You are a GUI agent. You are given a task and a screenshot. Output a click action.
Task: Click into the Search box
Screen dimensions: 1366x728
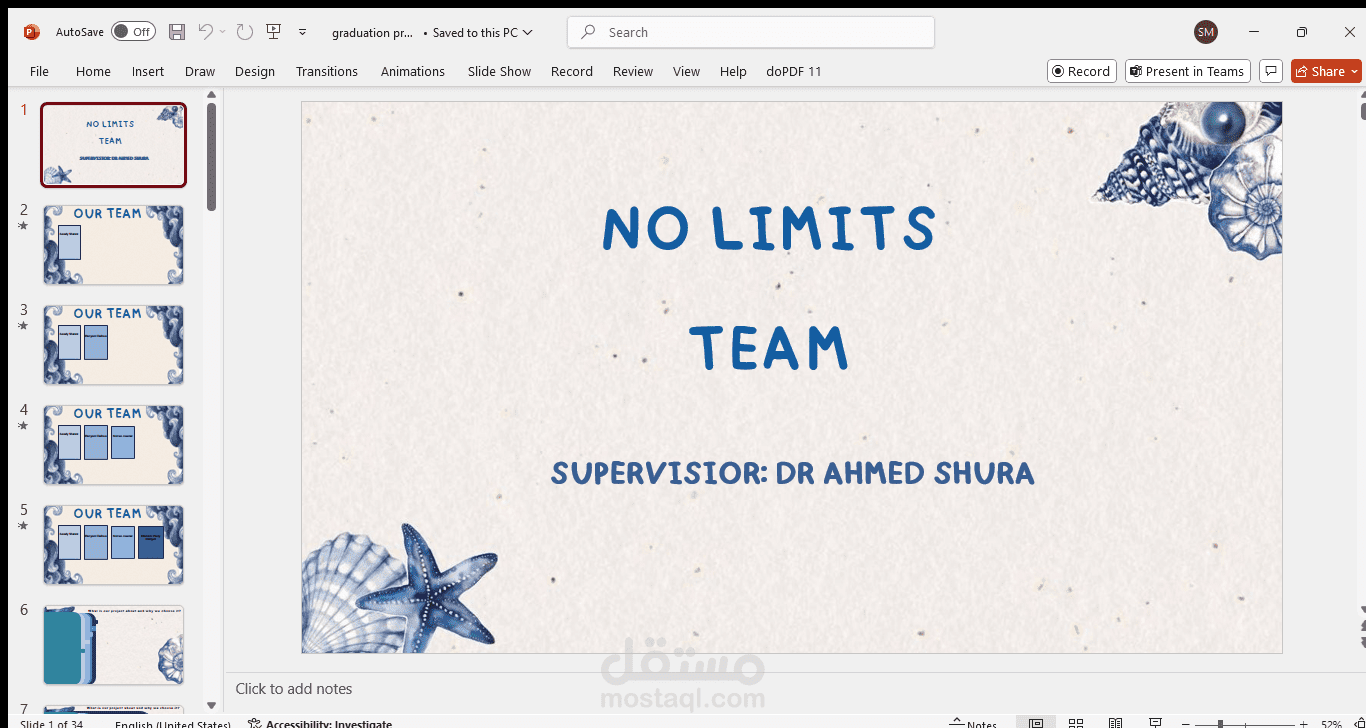(x=751, y=32)
